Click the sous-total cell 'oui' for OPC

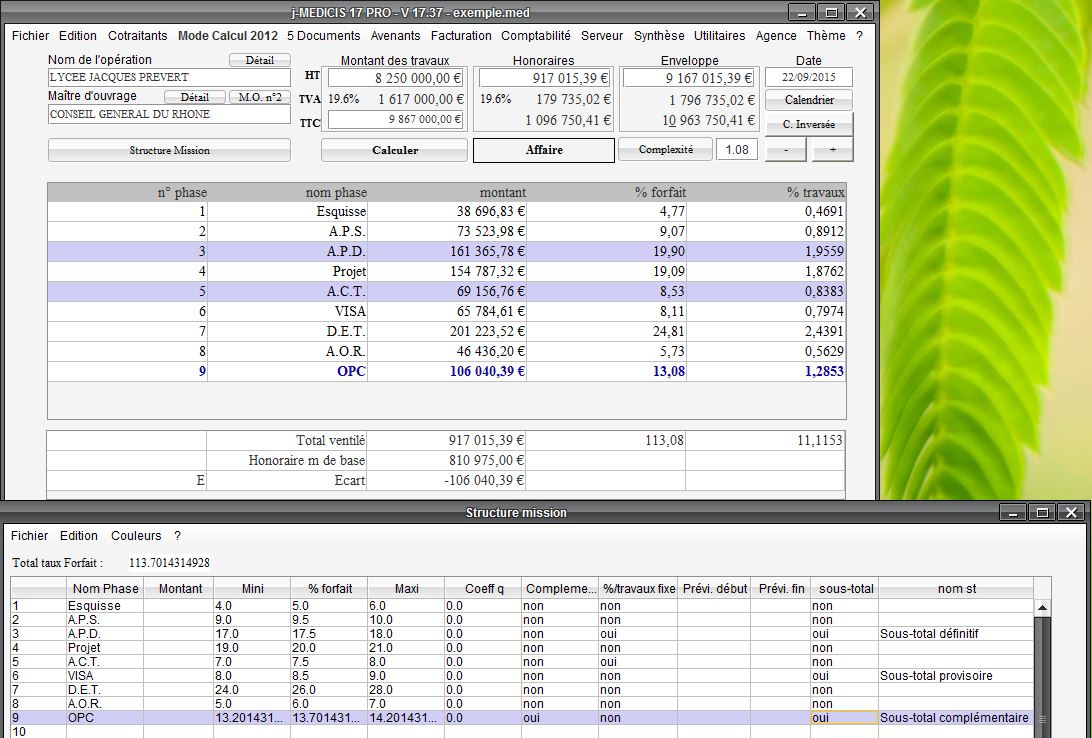(x=844, y=718)
